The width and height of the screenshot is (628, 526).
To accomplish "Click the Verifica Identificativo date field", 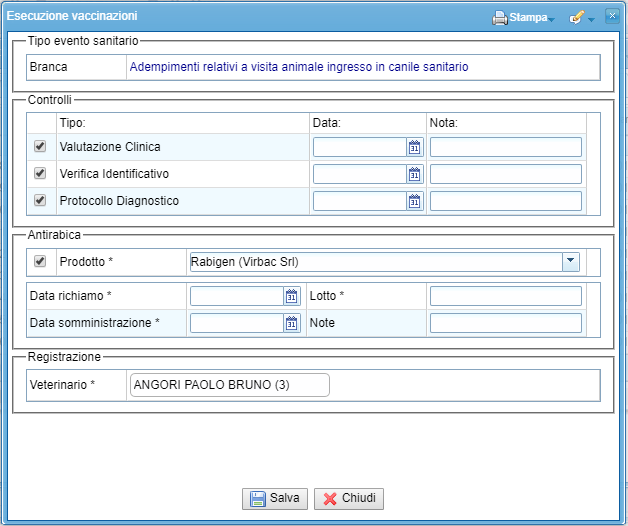I will pyautogui.click(x=360, y=174).
